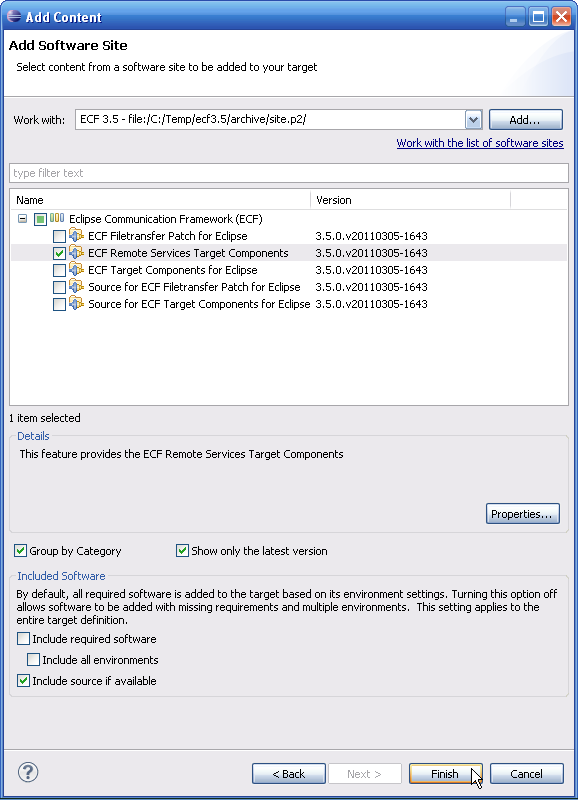Image resolution: width=578 pixels, height=800 pixels.
Task: Open the Properties dialog button
Action: [x=522, y=514]
